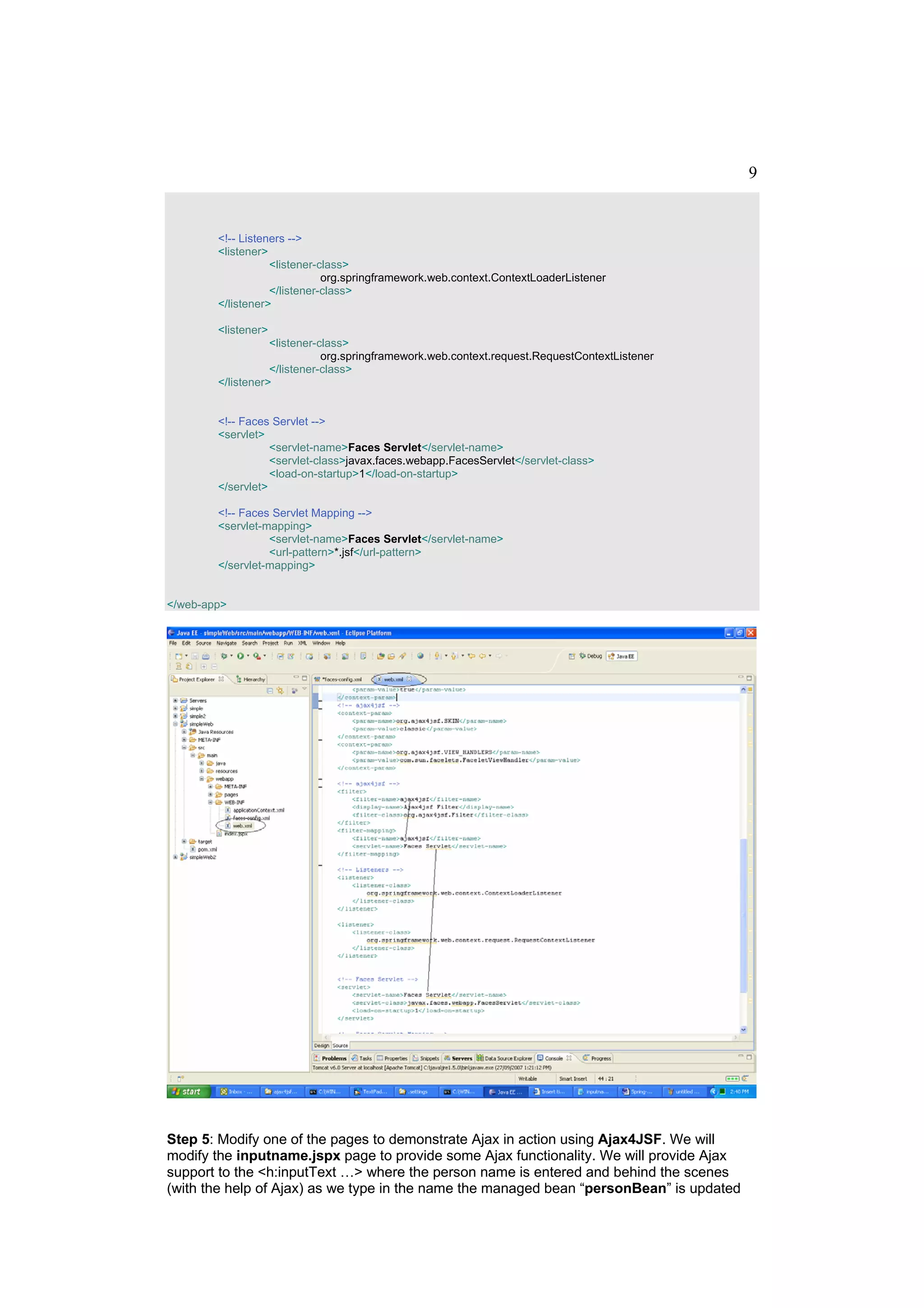Viewport: 924px width, 1308px height.
Task: Close the Project Explorer view tab
Action: (222, 679)
